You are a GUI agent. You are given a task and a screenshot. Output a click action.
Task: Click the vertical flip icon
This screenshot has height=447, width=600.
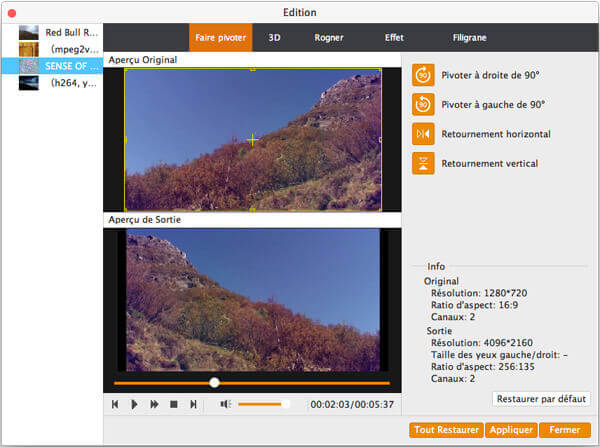423,163
